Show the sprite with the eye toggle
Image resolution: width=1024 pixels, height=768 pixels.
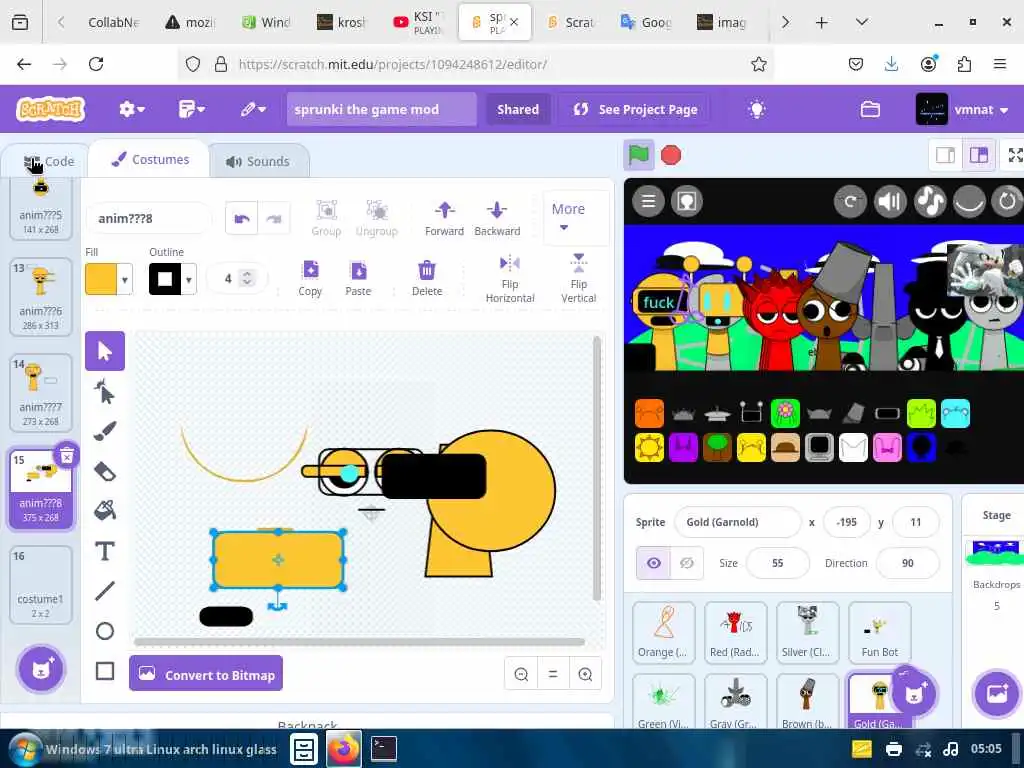(654, 563)
